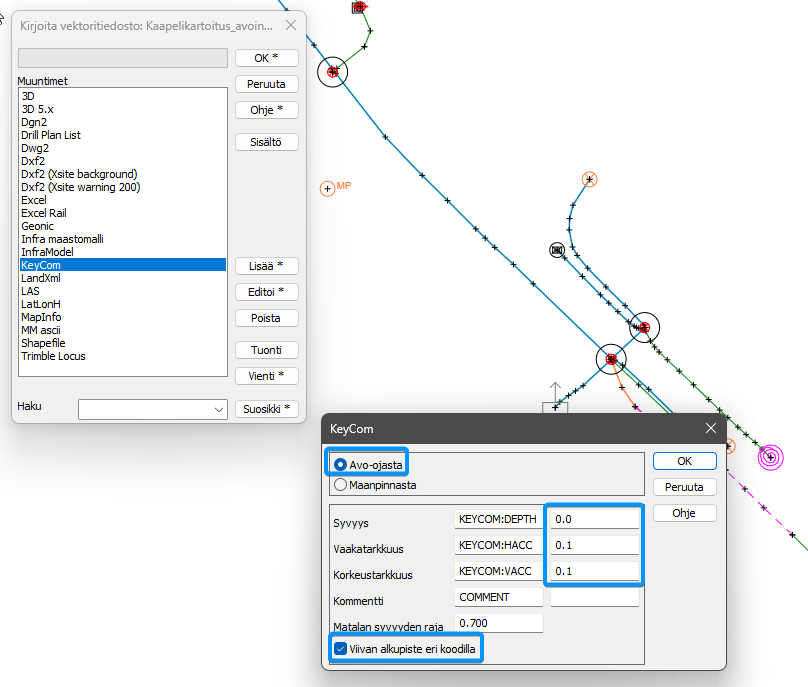
Task: Open Ohje help in KeyCom dialog
Action: 684,513
